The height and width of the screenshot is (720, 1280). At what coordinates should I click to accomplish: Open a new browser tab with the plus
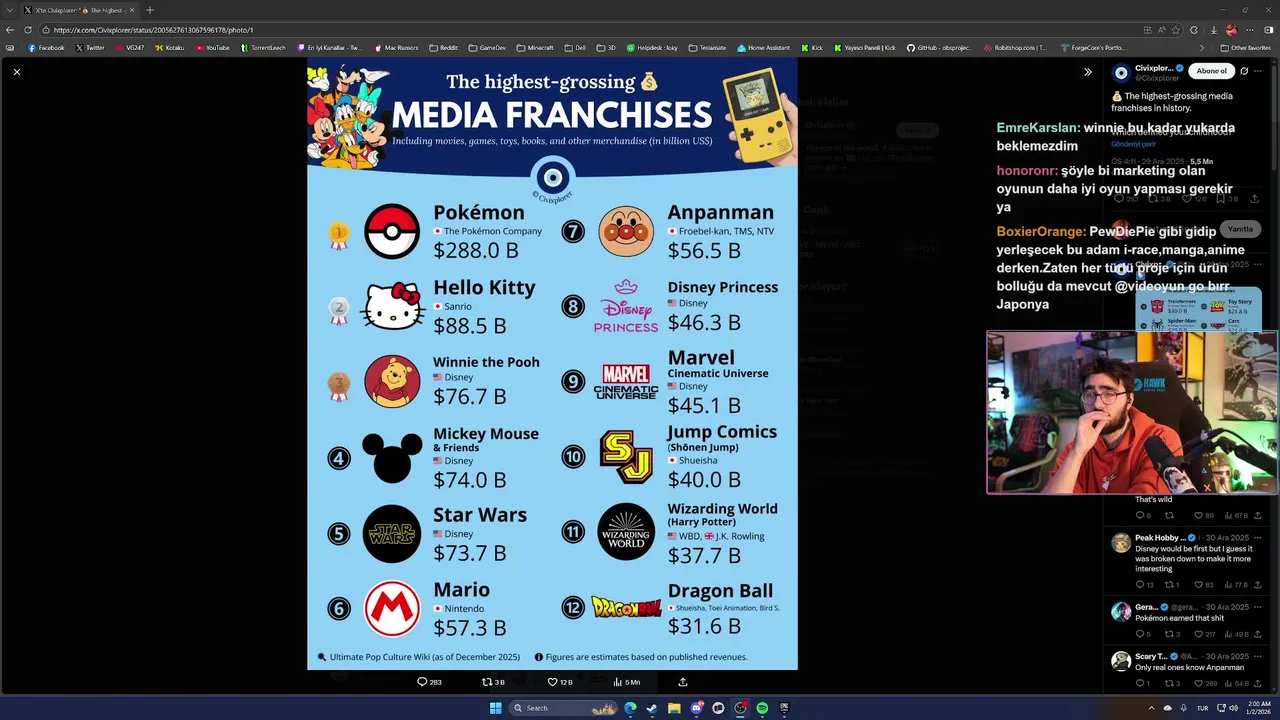150,10
